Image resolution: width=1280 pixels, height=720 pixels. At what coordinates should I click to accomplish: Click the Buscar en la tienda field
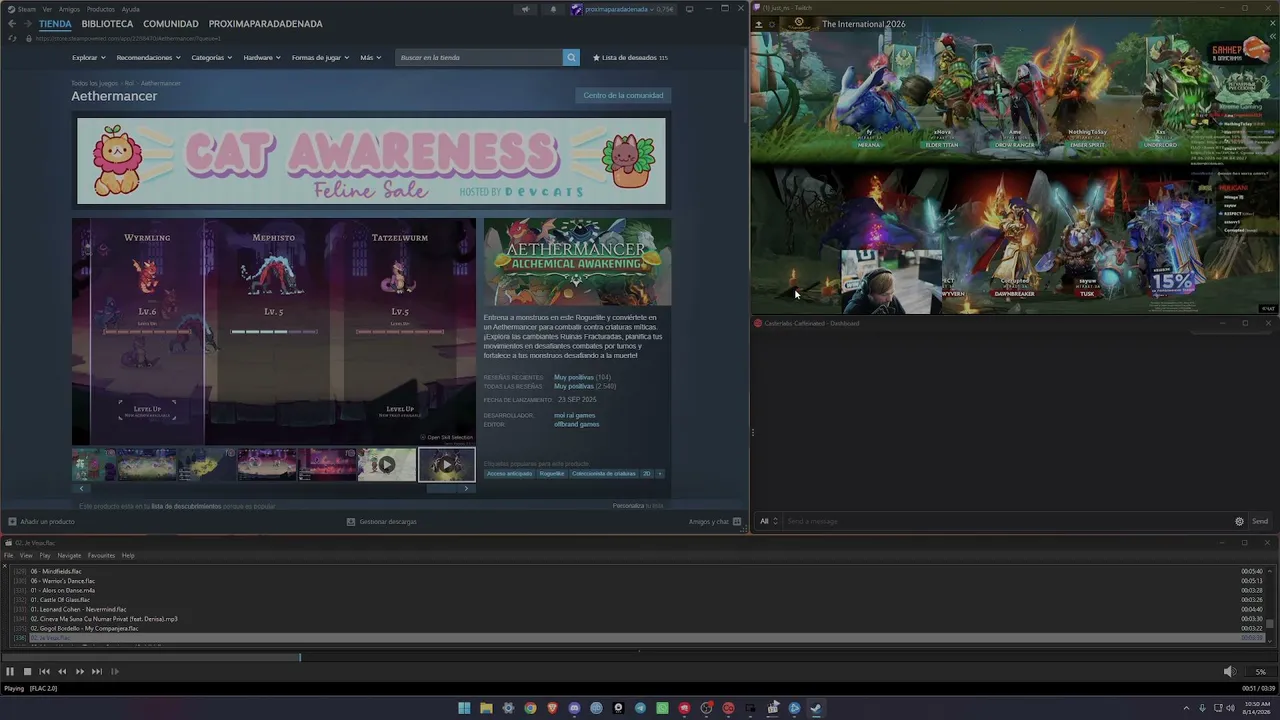(479, 58)
